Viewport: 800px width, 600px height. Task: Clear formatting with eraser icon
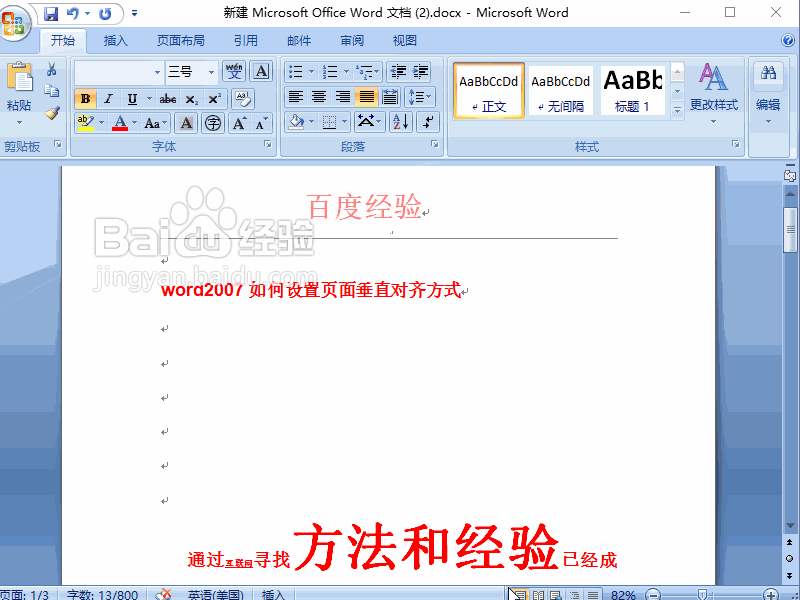click(x=243, y=99)
